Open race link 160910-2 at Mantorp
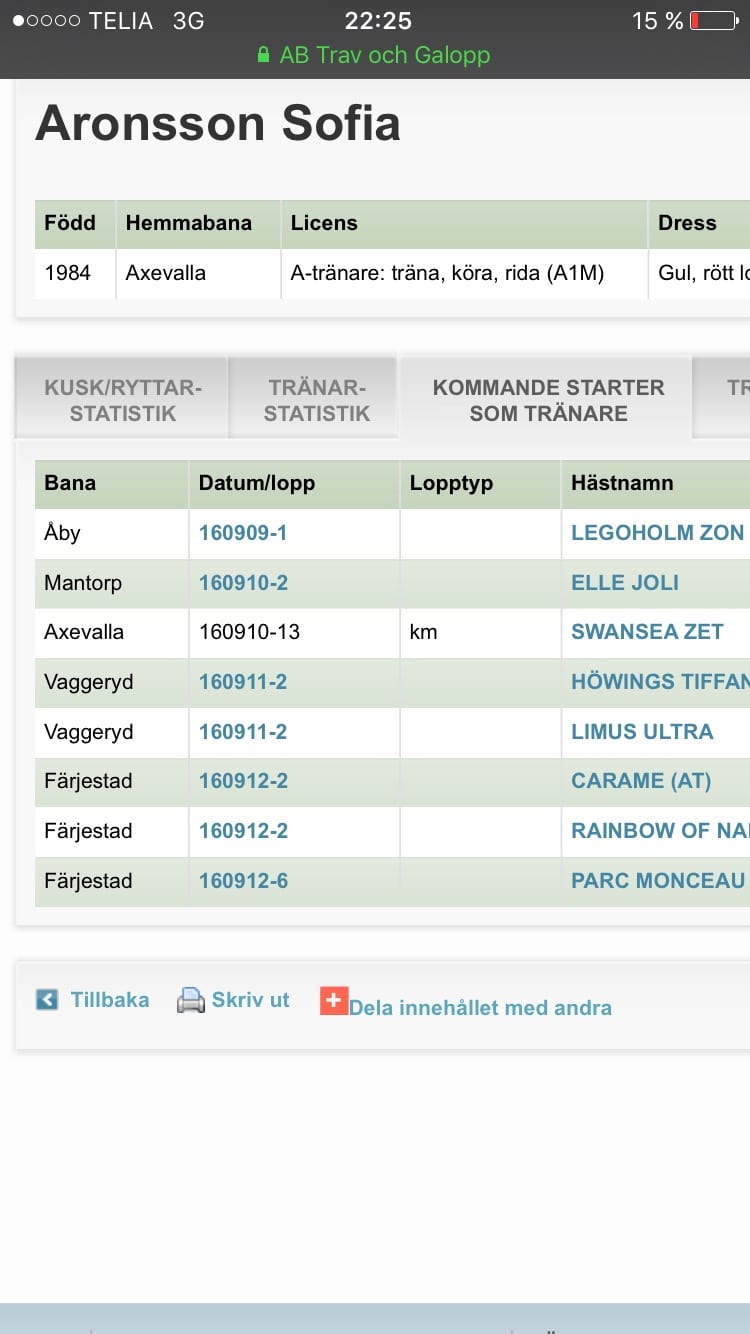The width and height of the screenshot is (750, 1334). (243, 582)
